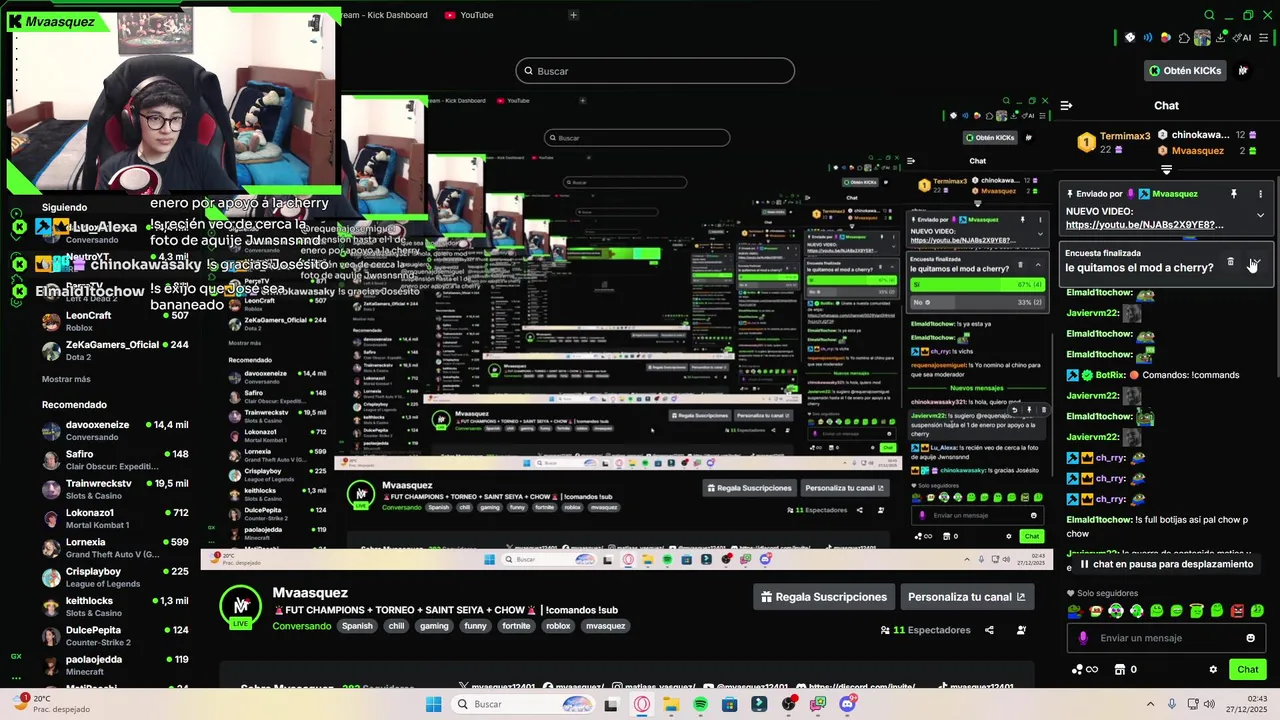
Task: Open the browser downloads icon
Action: 1221,38
